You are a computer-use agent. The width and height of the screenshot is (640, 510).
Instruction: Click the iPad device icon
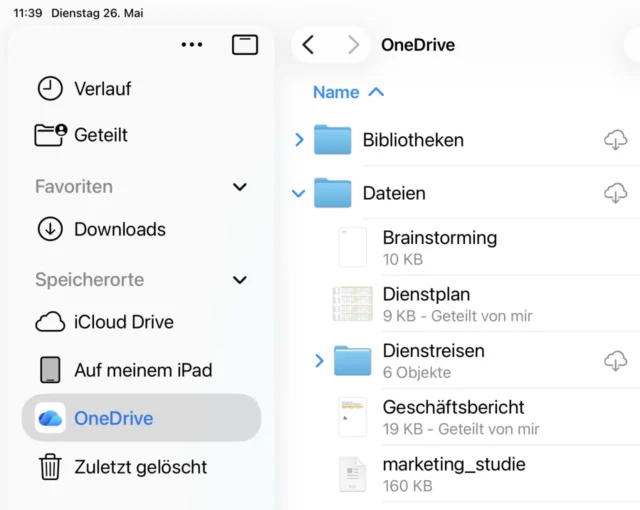click(50, 370)
